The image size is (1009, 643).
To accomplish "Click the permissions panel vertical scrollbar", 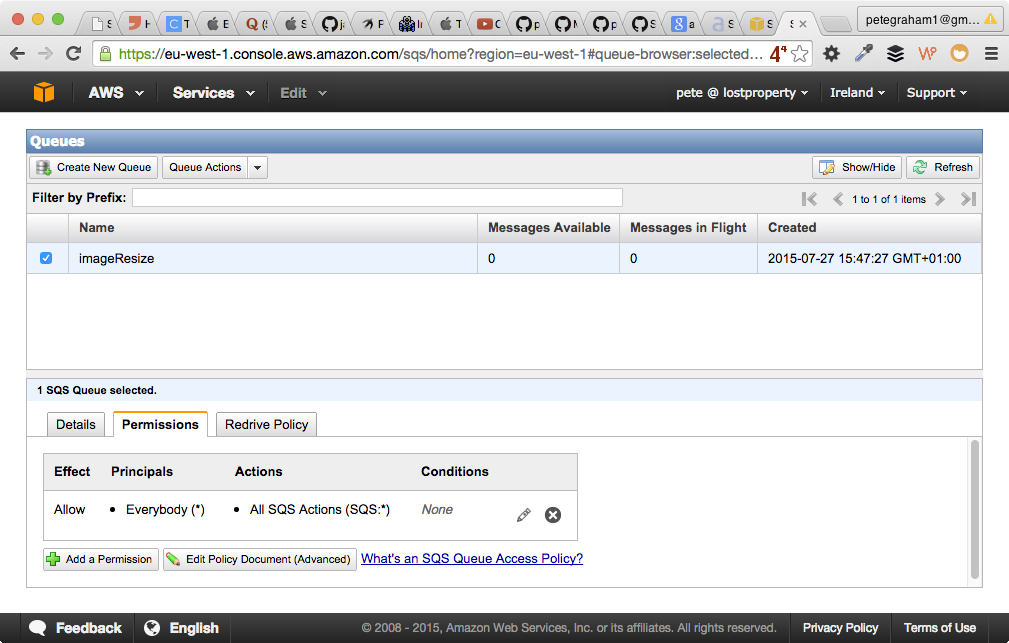I will (x=974, y=510).
